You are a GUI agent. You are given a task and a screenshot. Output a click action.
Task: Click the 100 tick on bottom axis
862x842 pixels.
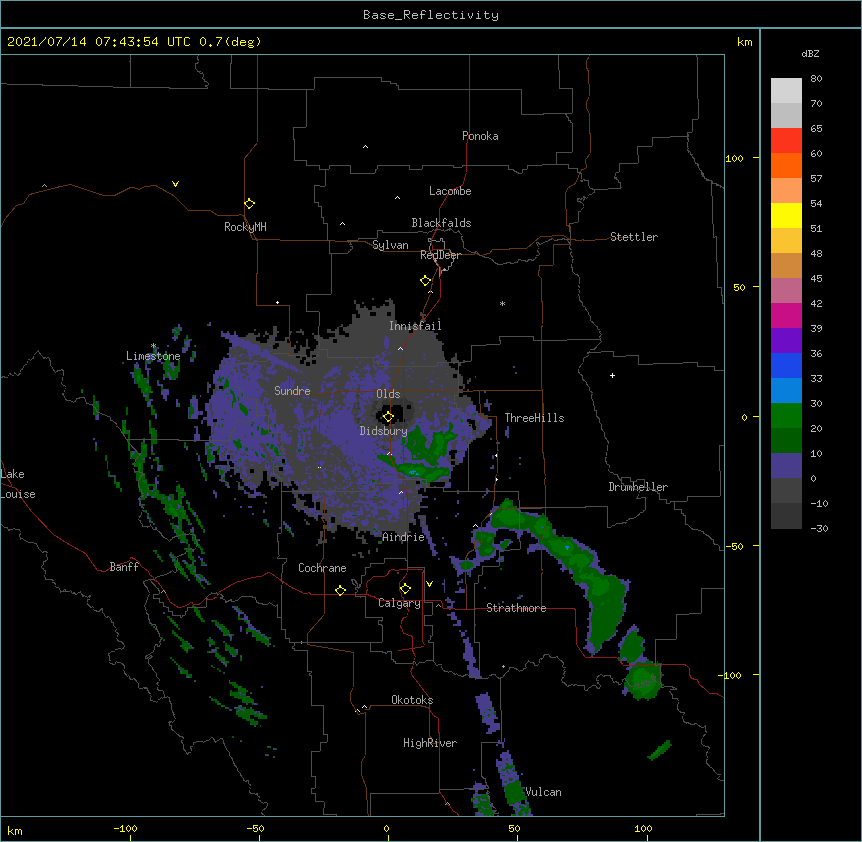pyautogui.click(x=643, y=828)
